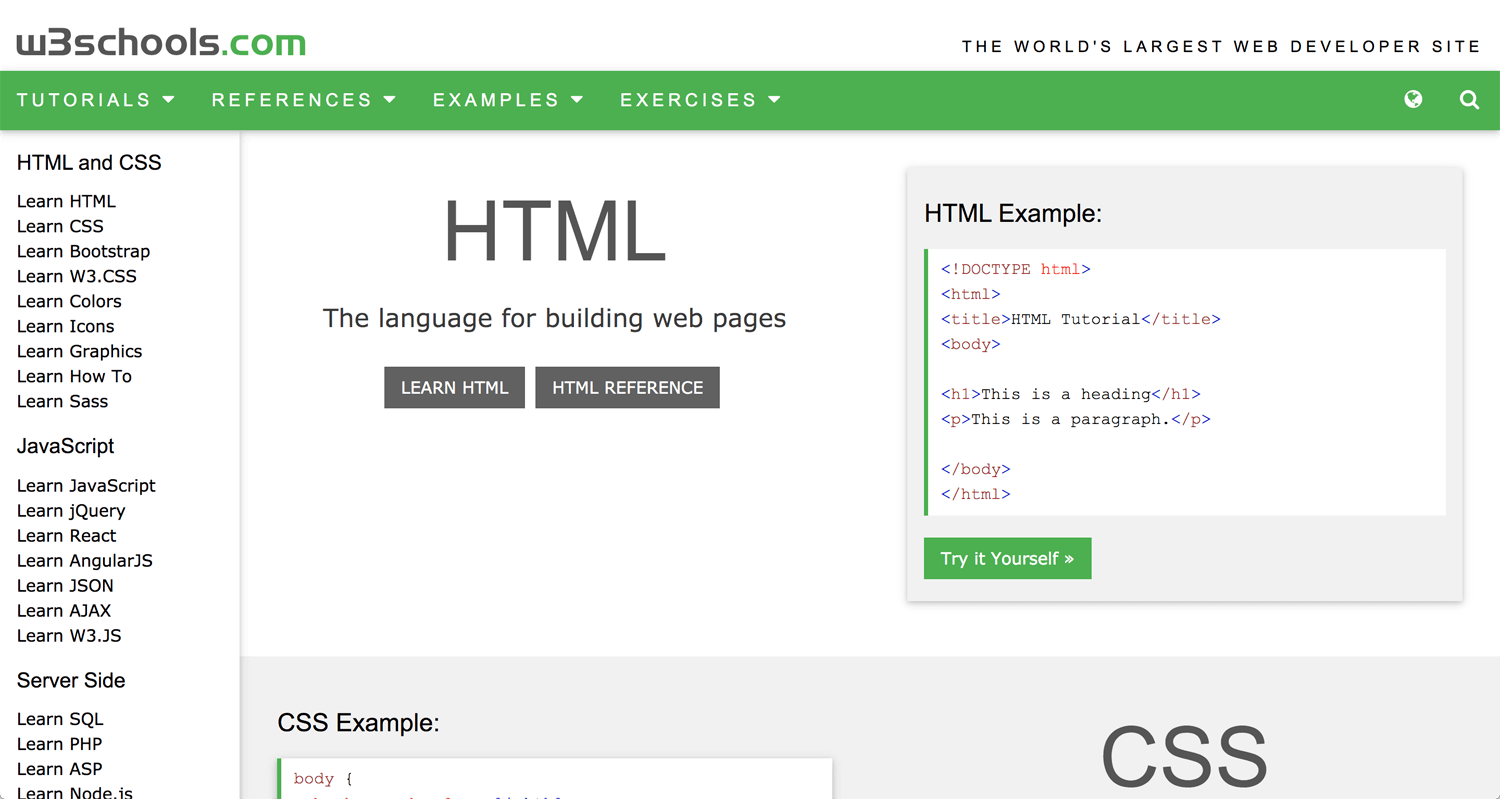Click 'THE WORLD'S LARGEST WEB DEVELOPER SITE' tagline
Viewport: 1500px width, 799px height.
1221,46
